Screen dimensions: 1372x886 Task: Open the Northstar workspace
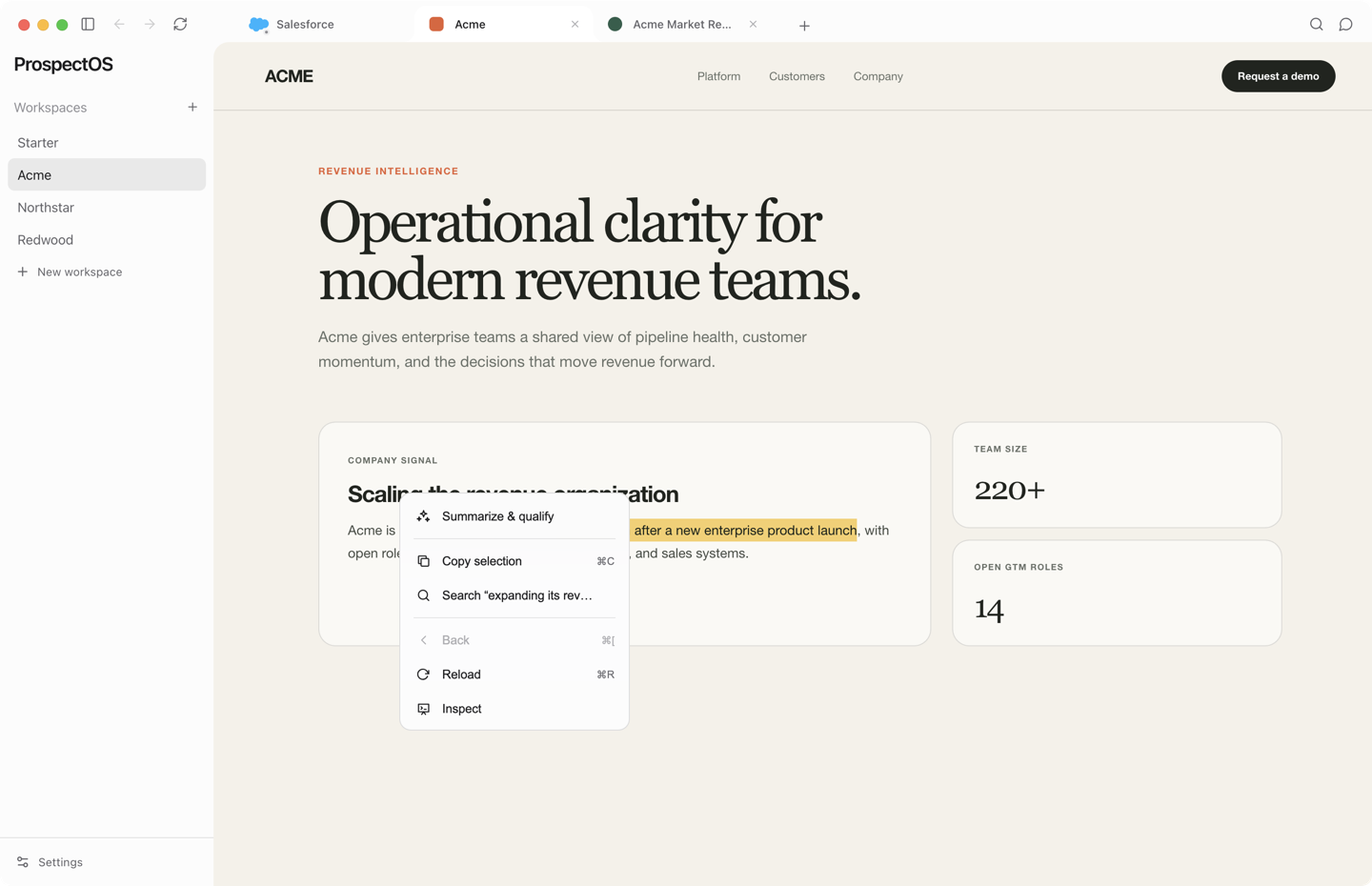click(107, 207)
